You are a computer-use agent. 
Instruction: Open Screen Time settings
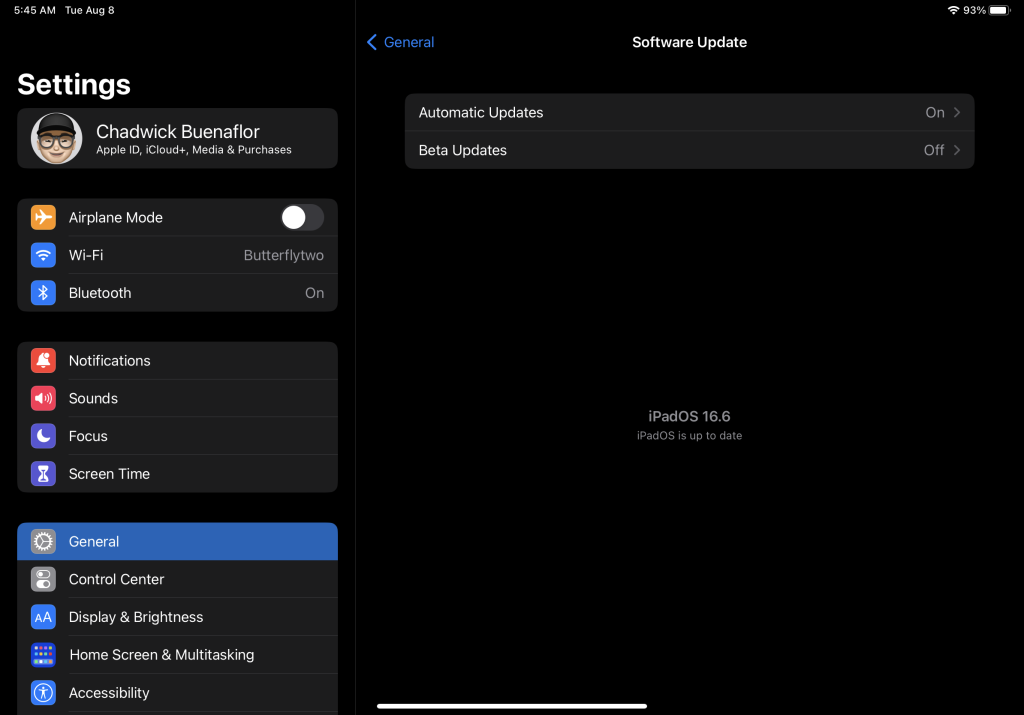pos(178,474)
